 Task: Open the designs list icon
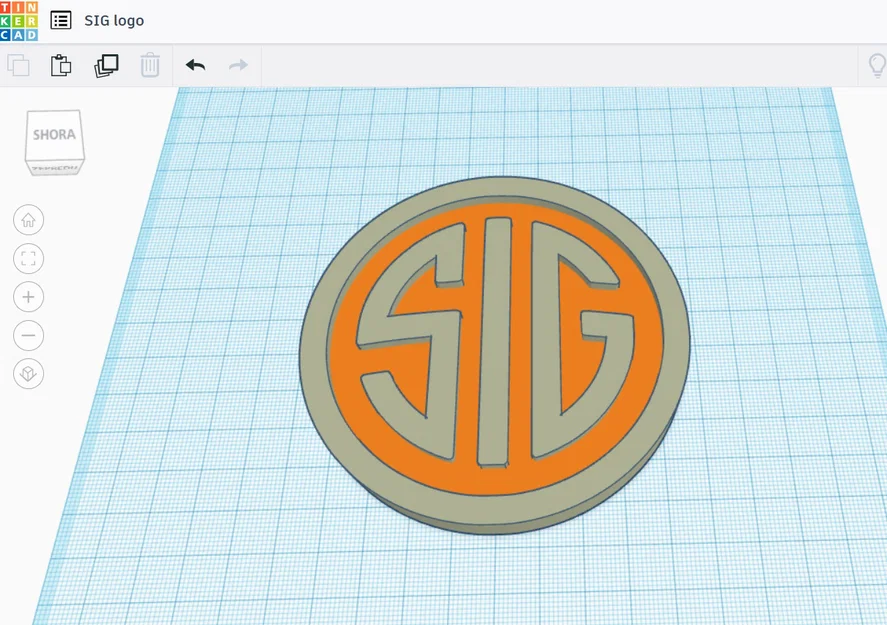(x=61, y=21)
